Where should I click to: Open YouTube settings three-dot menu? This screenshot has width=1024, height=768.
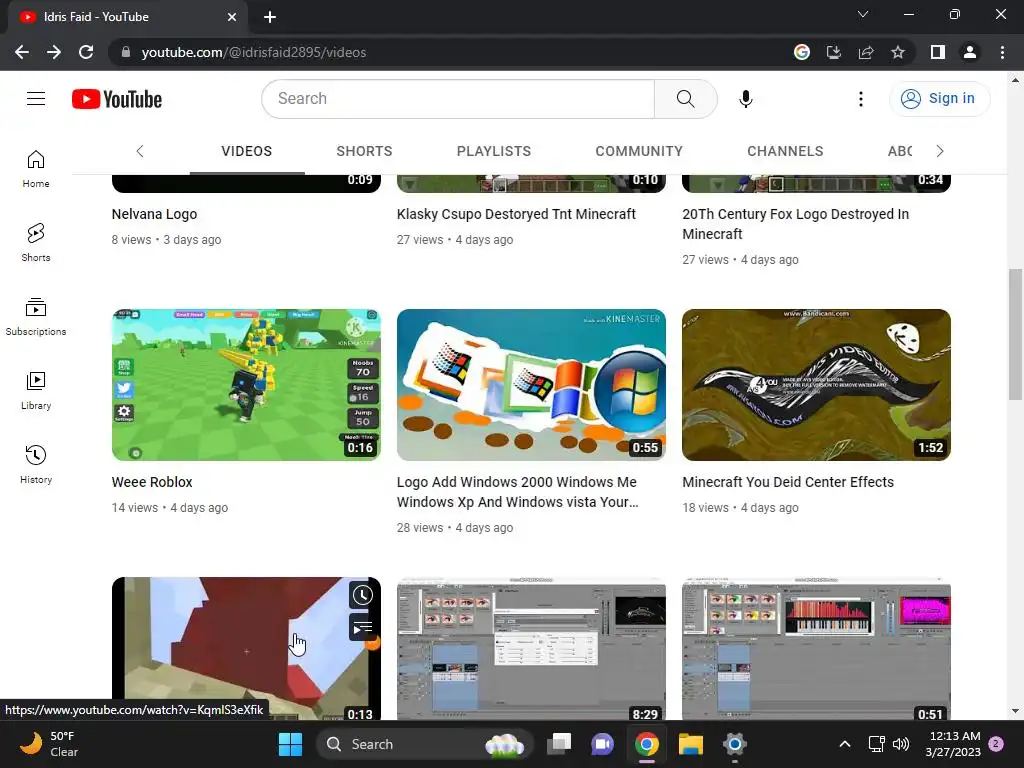click(861, 99)
